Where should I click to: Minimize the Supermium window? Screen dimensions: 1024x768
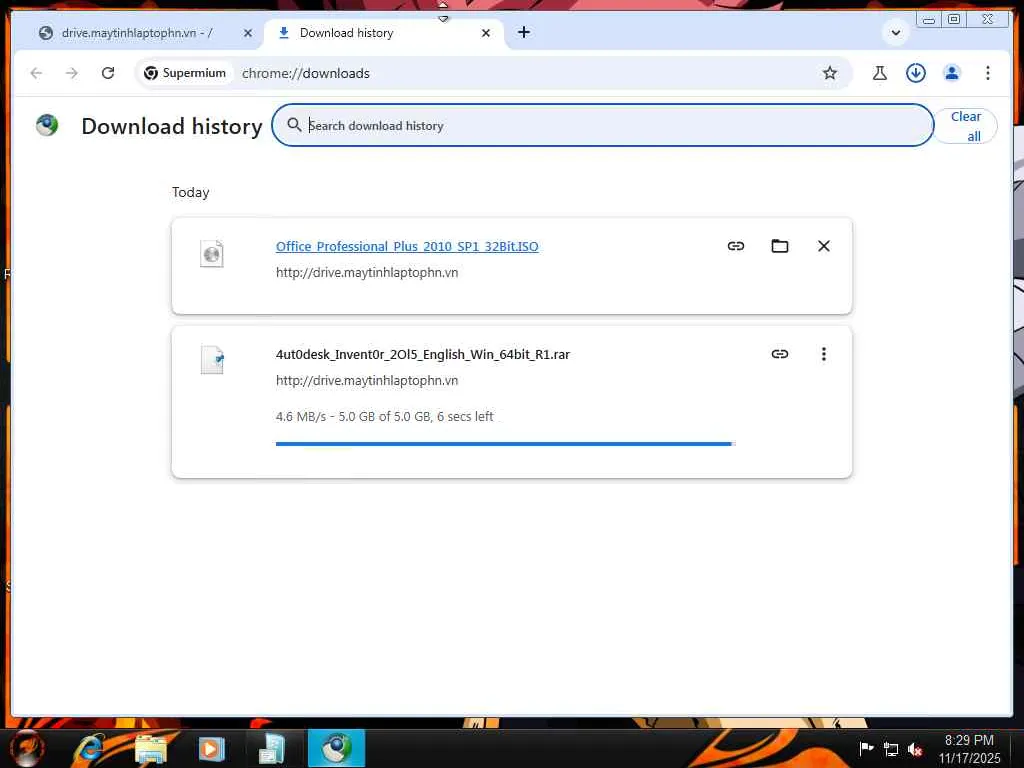pyautogui.click(x=929, y=19)
